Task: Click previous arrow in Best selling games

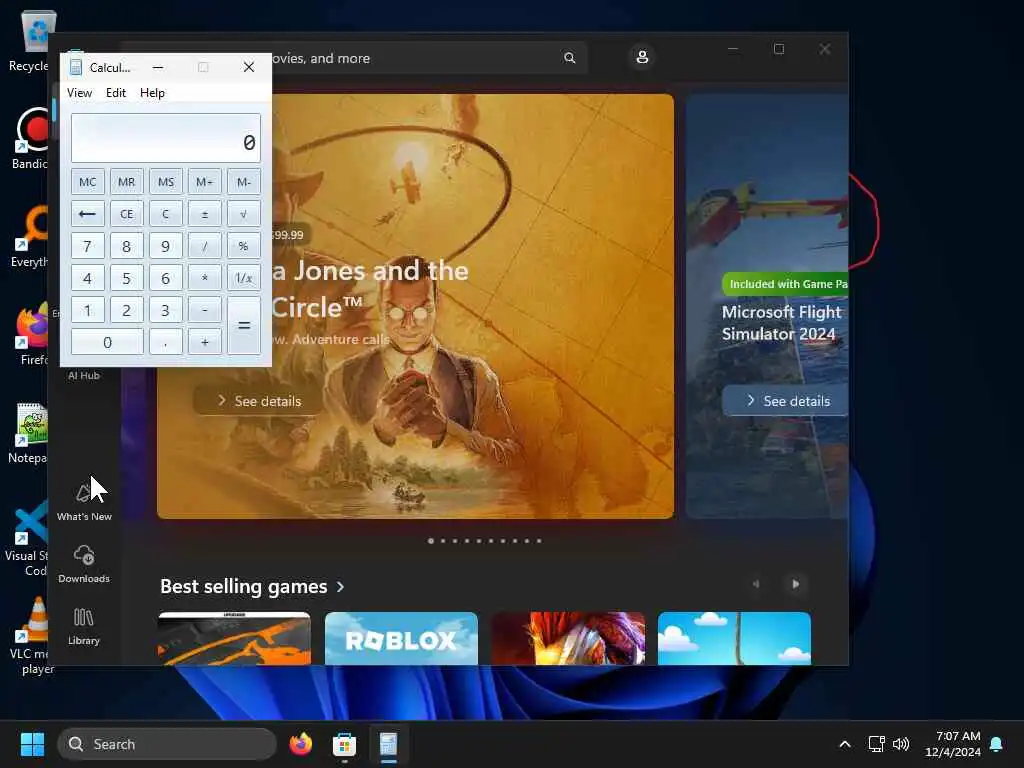Action: click(756, 584)
